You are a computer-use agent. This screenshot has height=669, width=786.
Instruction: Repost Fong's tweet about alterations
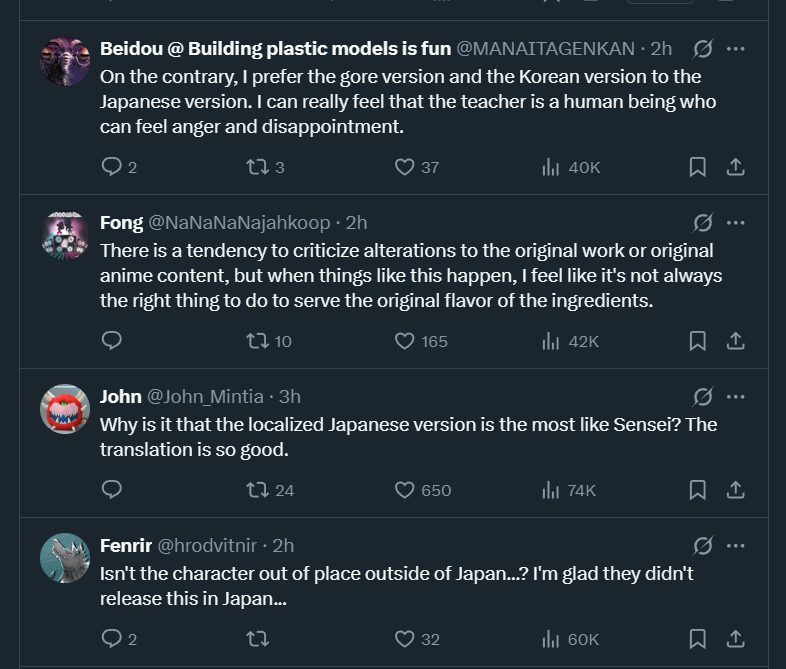point(269,341)
